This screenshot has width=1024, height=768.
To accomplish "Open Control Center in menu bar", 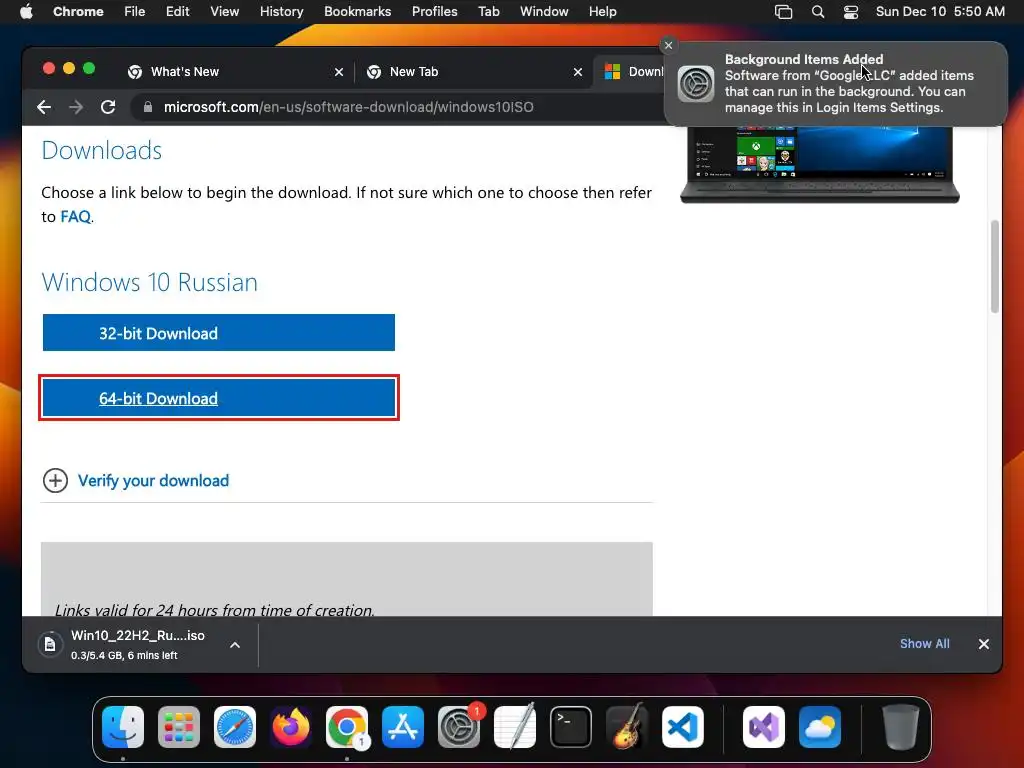I will [850, 12].
